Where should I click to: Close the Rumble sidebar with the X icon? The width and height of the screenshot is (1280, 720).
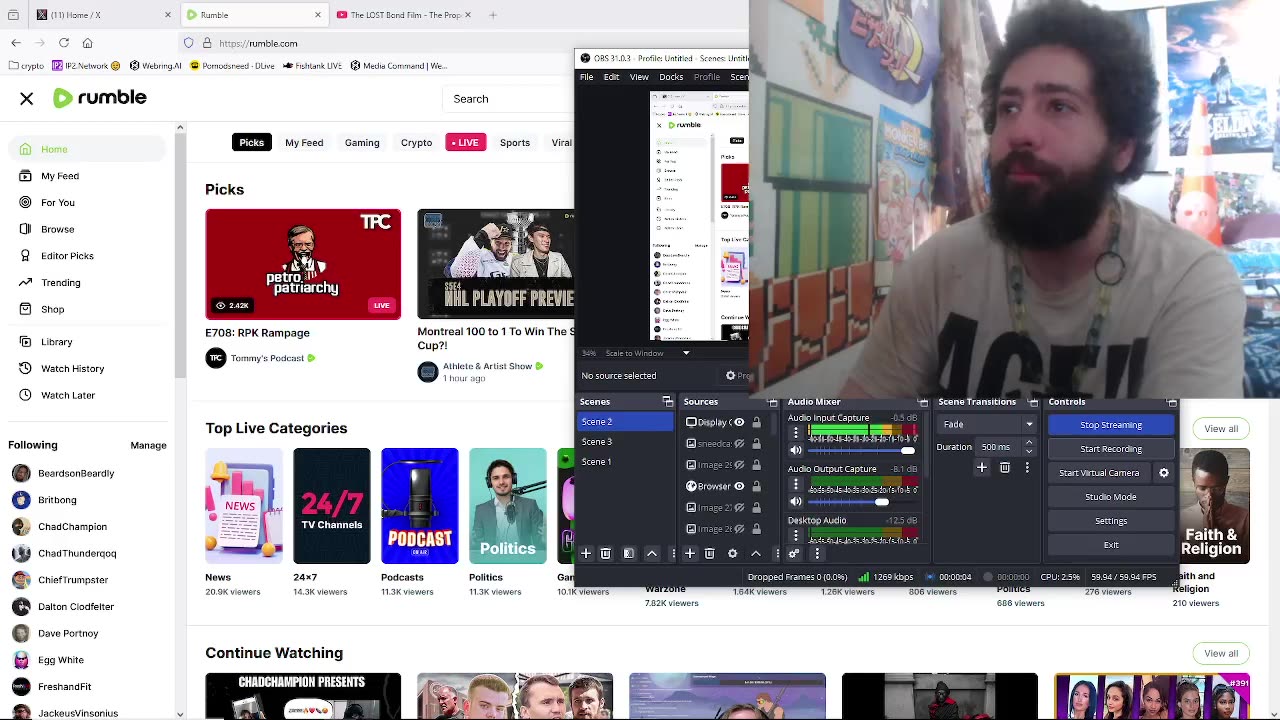click(x=27, y=98)
